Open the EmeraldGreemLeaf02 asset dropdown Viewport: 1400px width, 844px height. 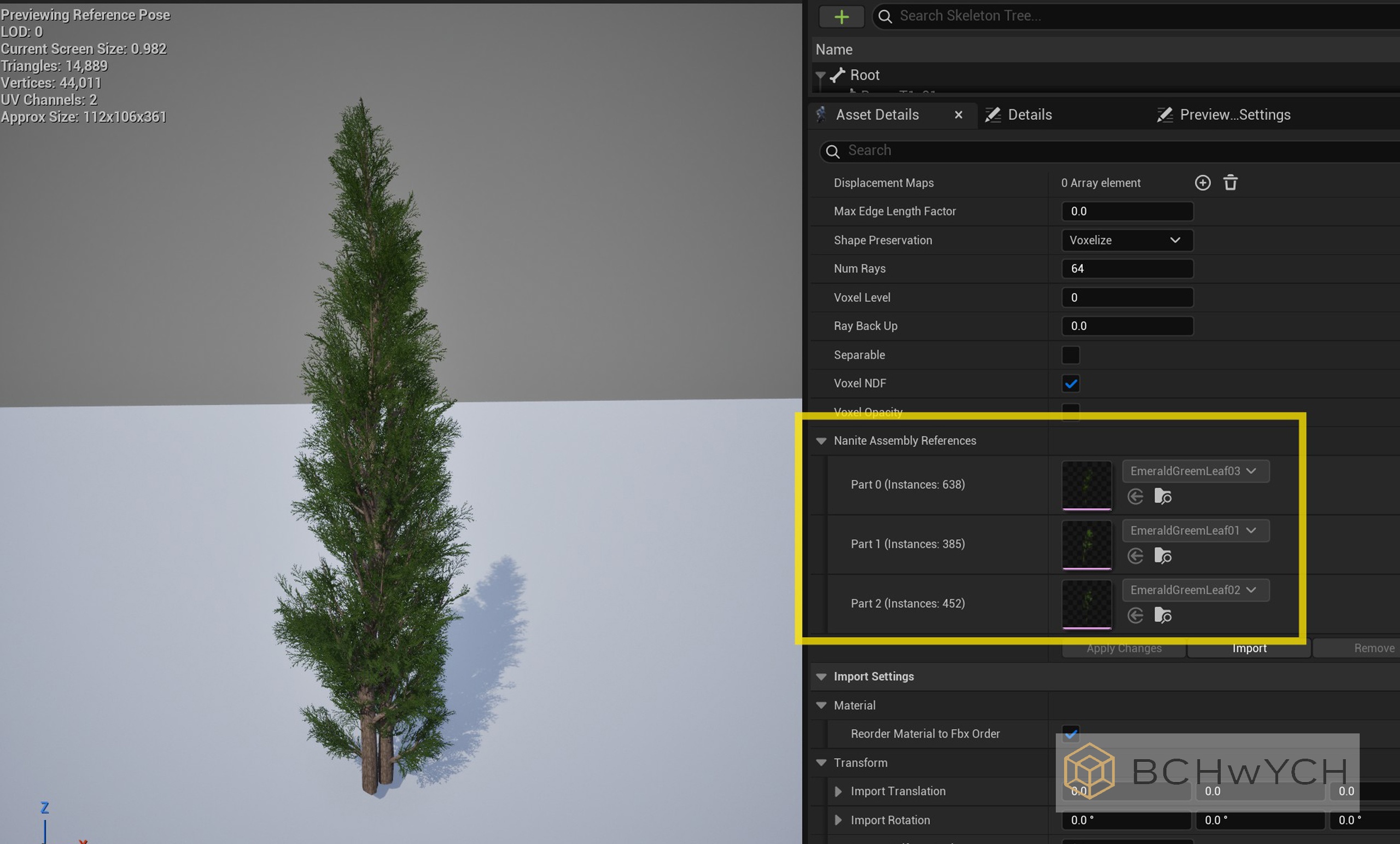1195,591
